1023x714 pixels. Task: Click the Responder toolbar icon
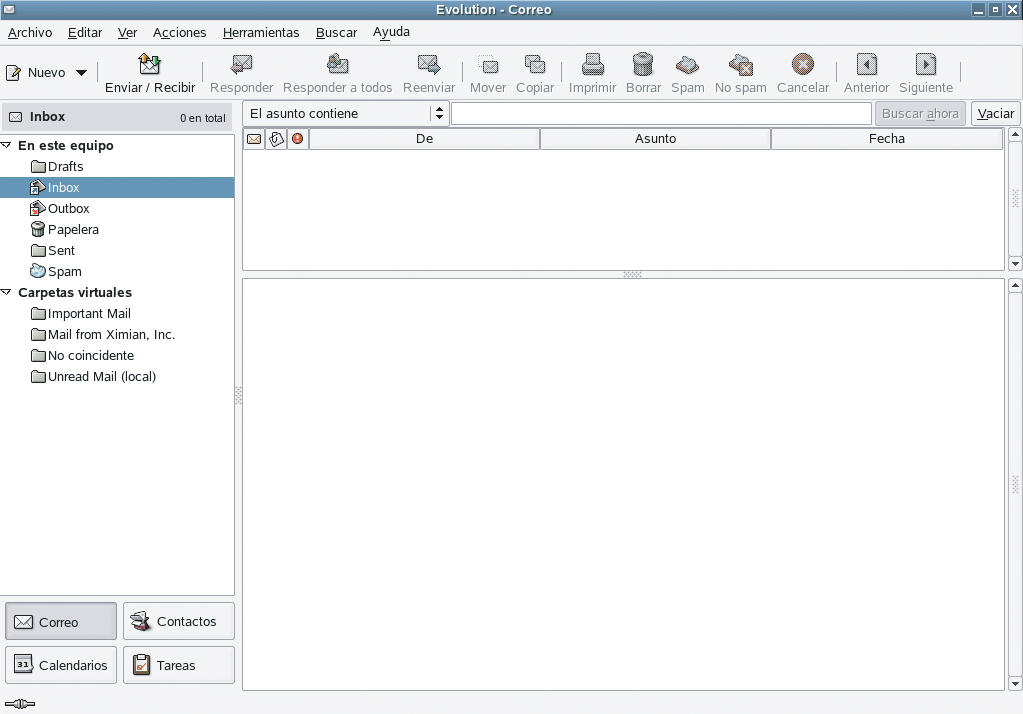coord(241,64)
